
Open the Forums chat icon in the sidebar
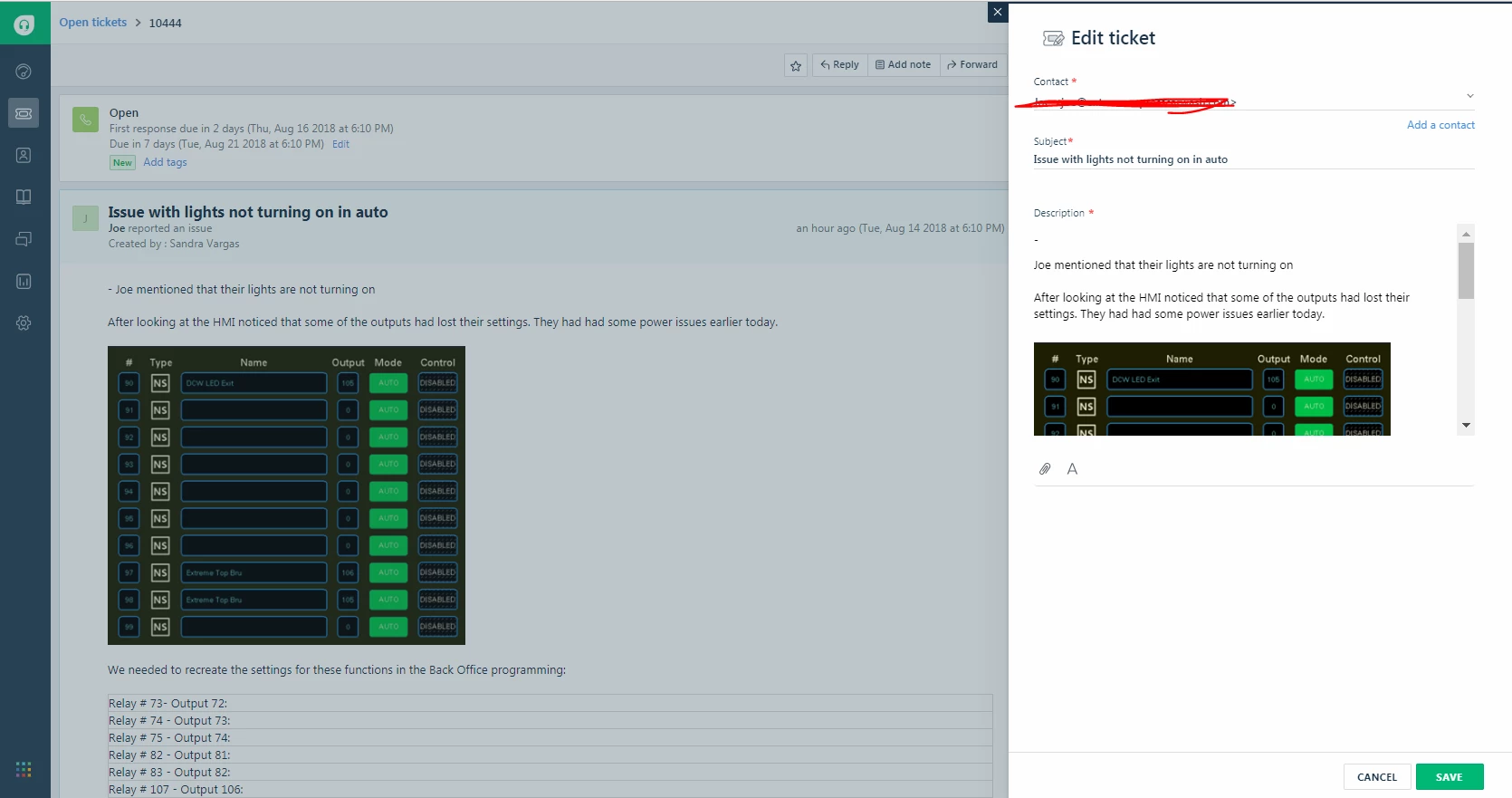coord(24,239)
